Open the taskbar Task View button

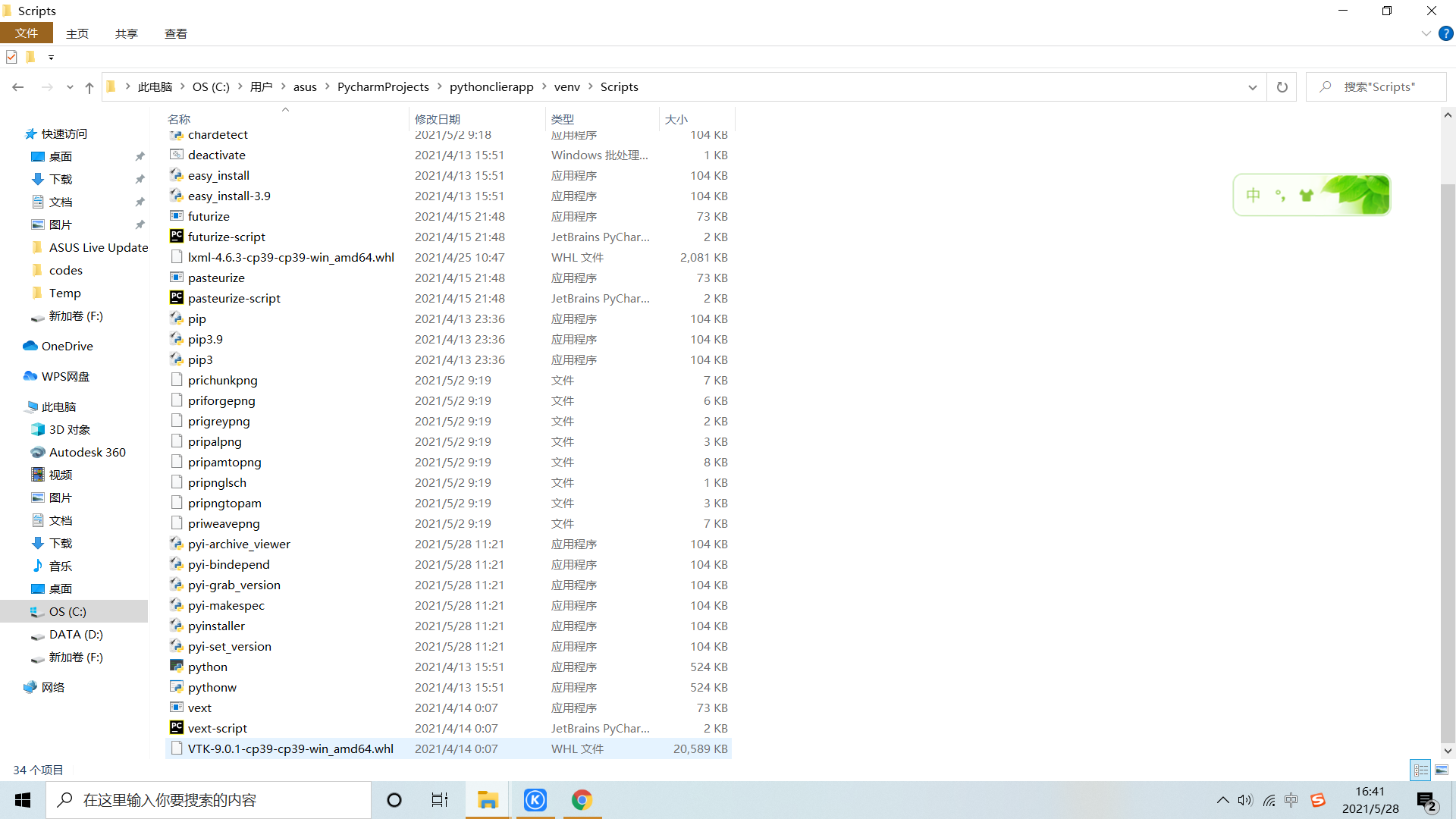point(440,800)
